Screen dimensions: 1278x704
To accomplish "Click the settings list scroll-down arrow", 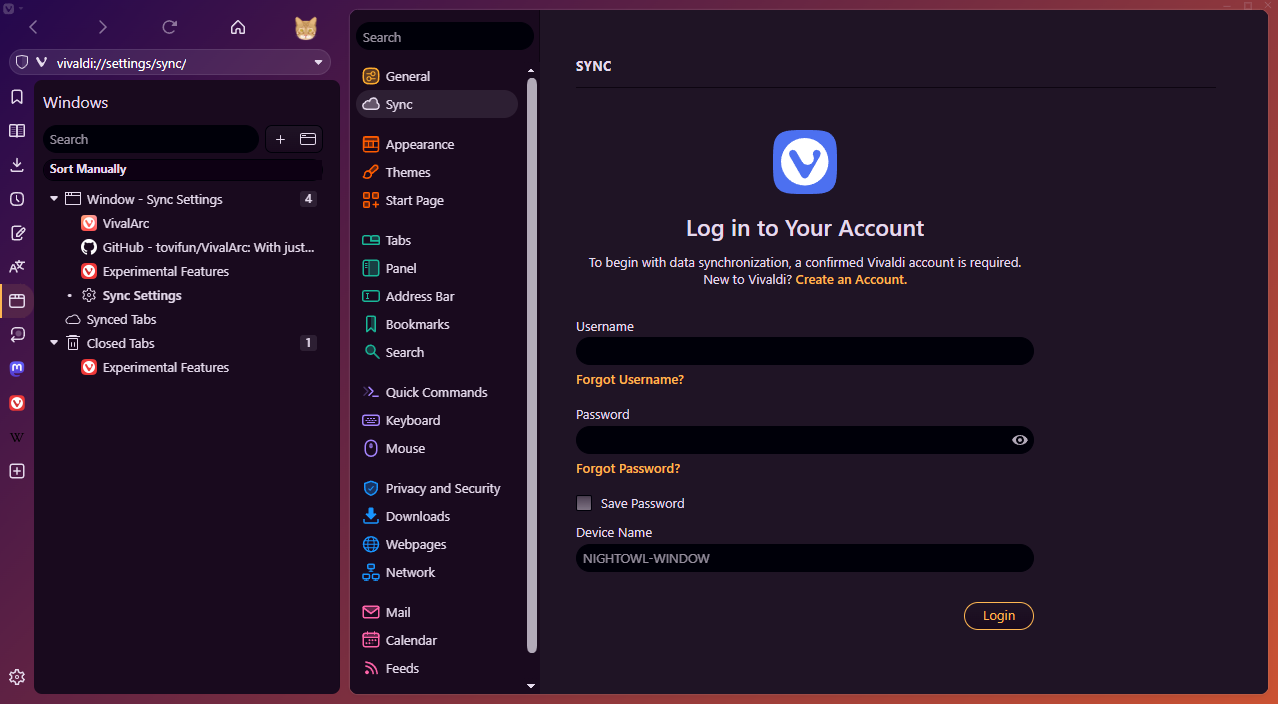I will click(x=531, y=686).
